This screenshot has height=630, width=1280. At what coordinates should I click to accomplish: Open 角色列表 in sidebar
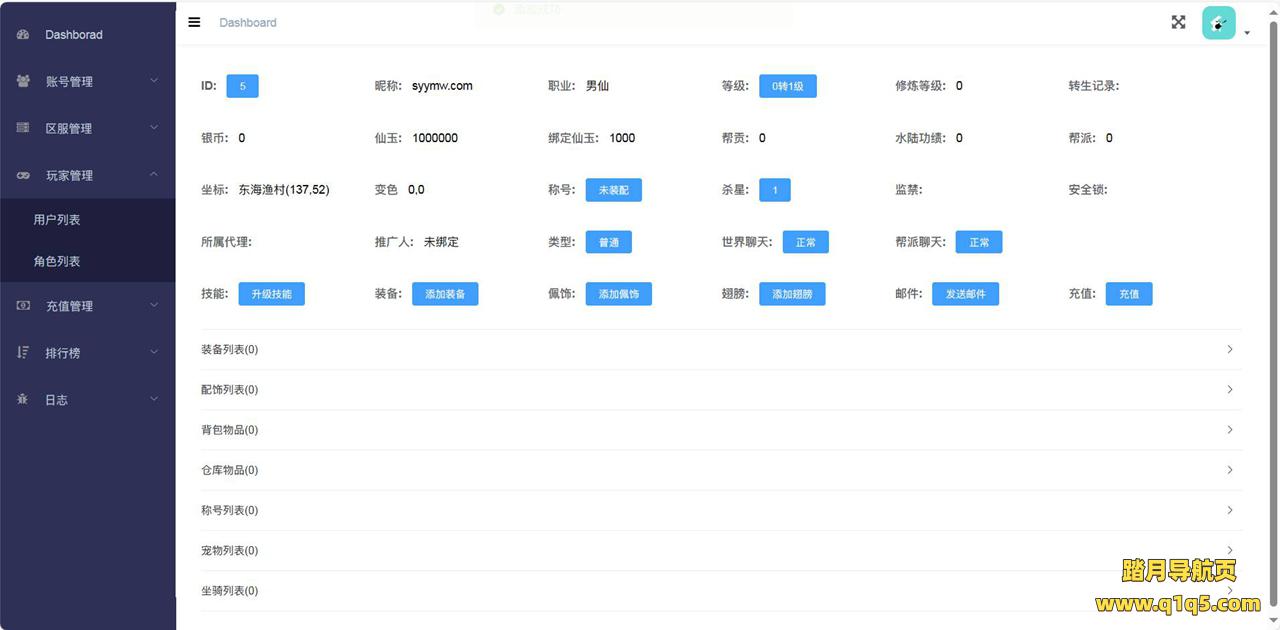pyautogui.click(x=57, y=261)
